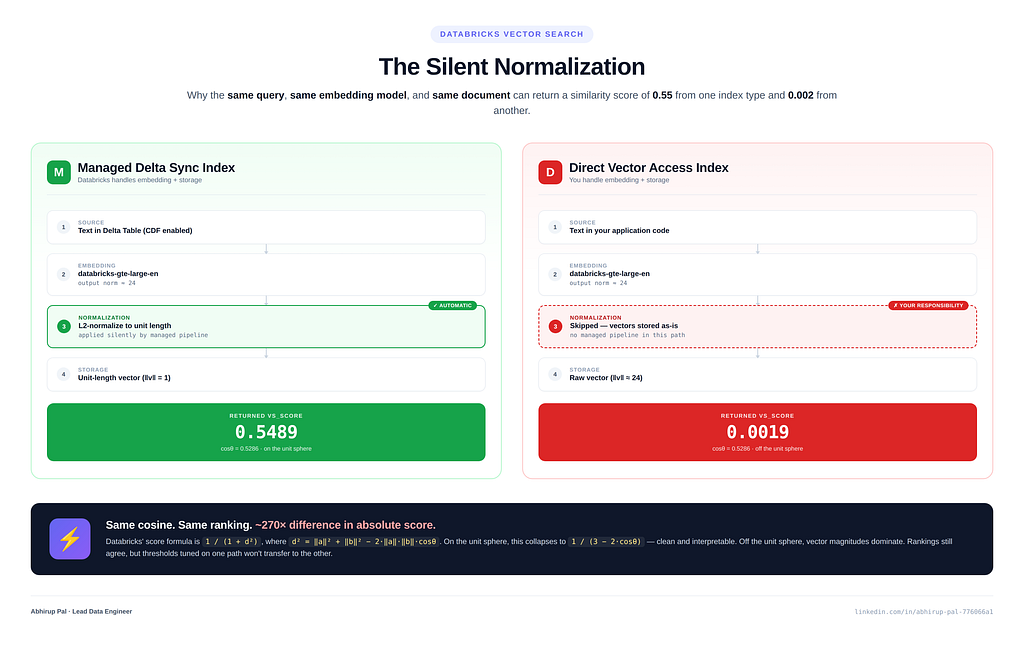The height and width of the screenshot is (646, 1024).
Task: Click the purple lightning bolt icon
Action: pyautogui.click(x=70, y=539)
